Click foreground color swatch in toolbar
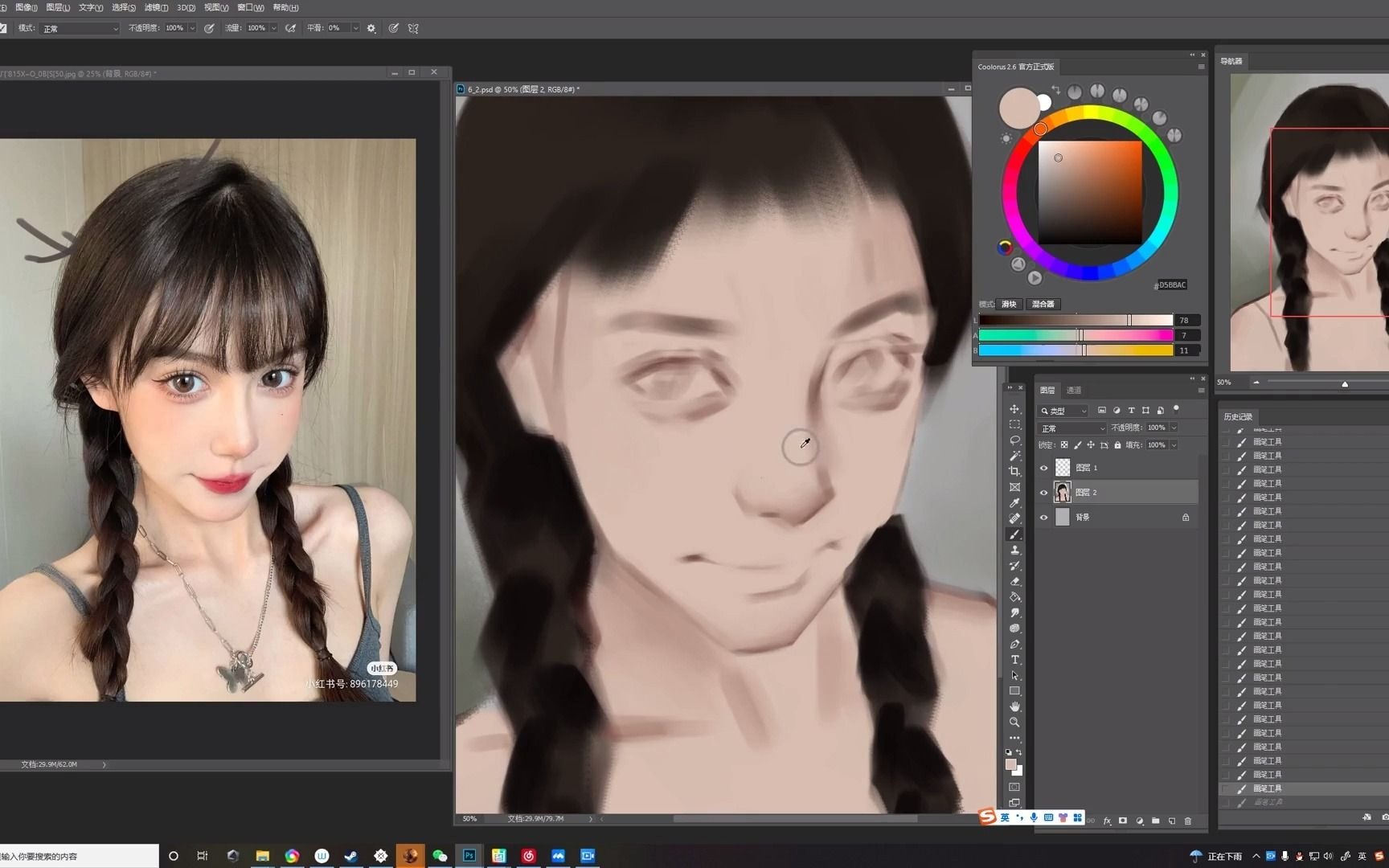 click(x=1010, y=764)
